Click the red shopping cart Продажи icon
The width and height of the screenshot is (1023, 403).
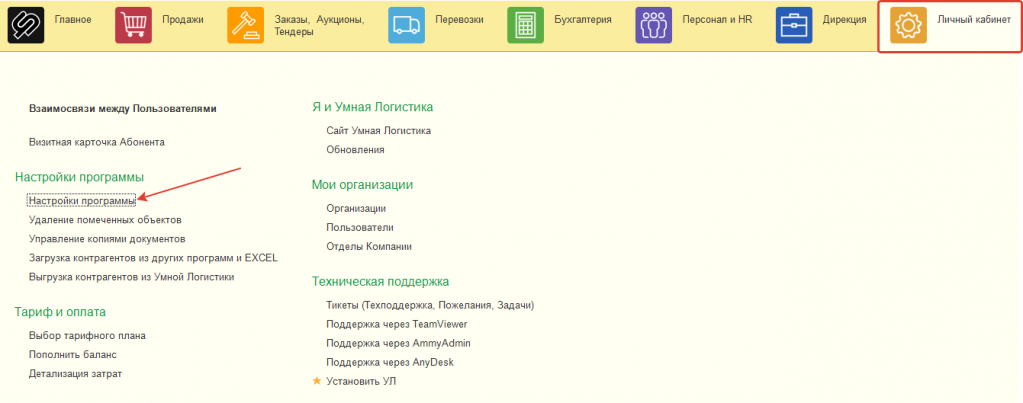point(134,25)
